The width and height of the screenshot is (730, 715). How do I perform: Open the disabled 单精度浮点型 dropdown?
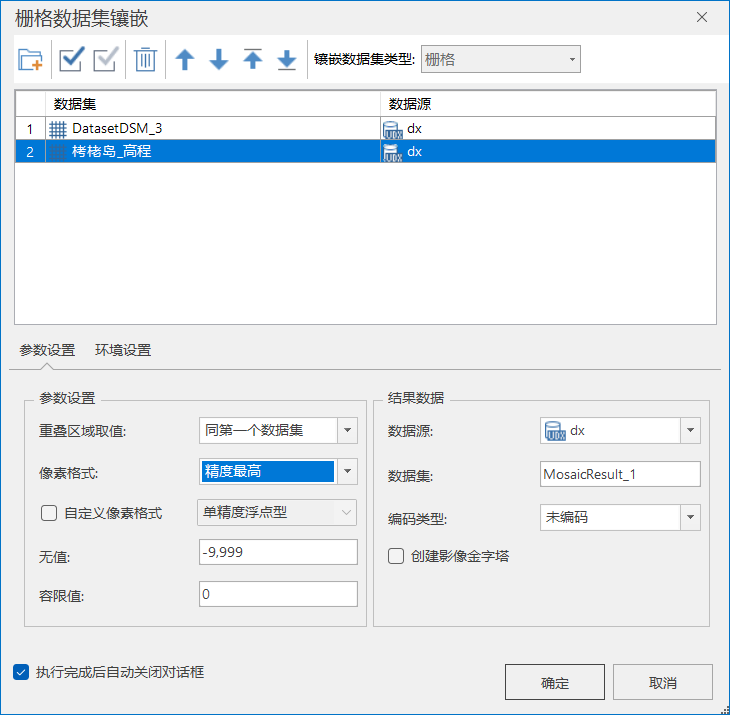click(277, 513)
